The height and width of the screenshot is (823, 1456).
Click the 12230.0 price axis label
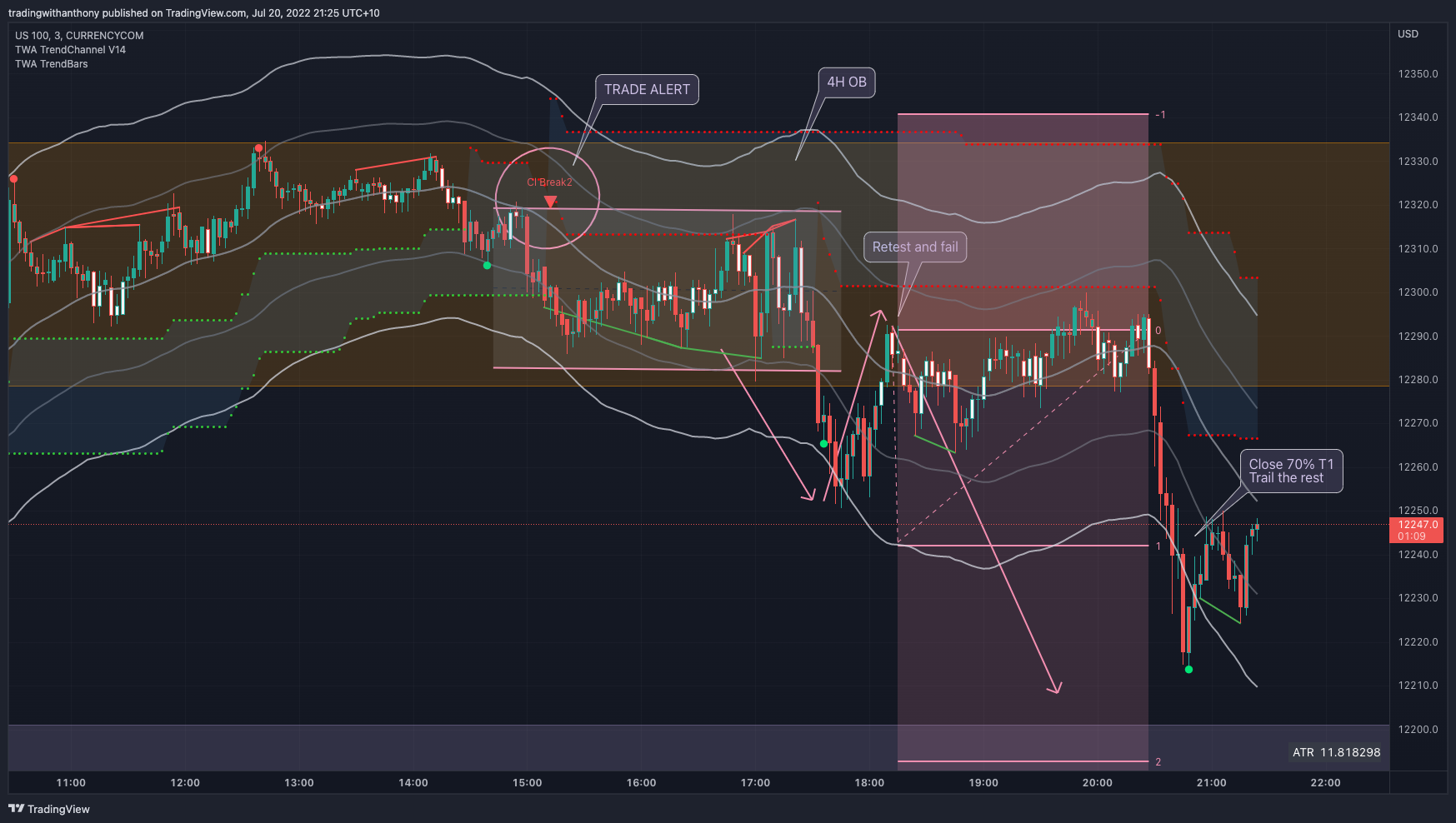point(1418,598)
